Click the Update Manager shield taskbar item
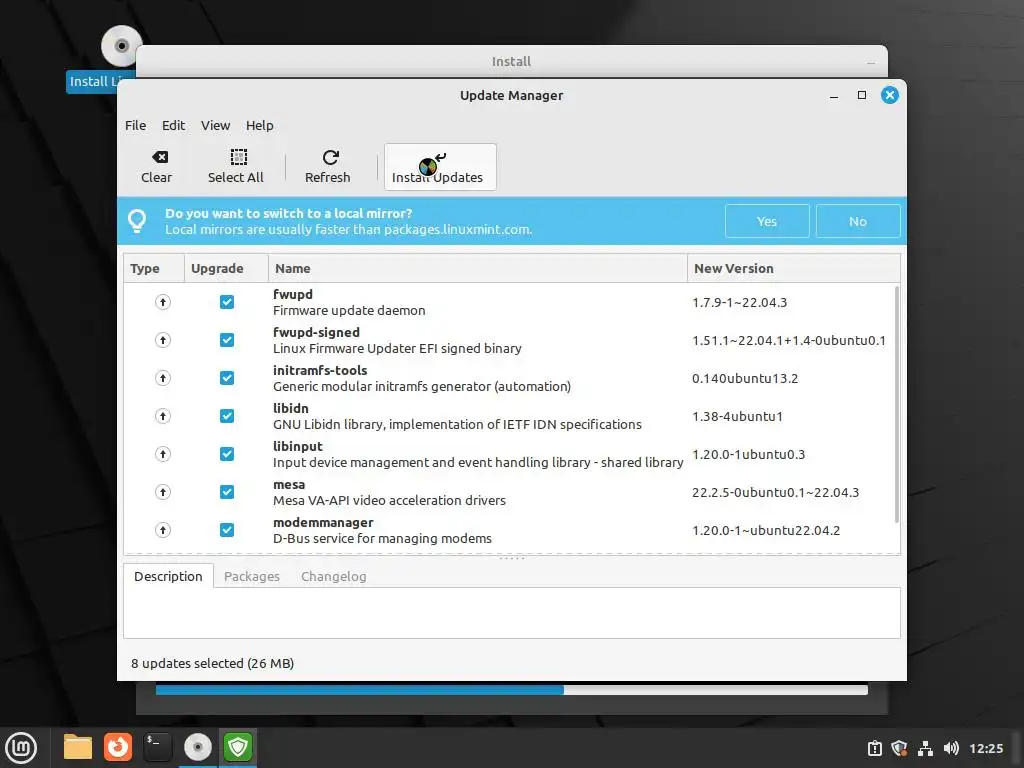This screenshot has height=768, width=1024. [x=238, y=747]
